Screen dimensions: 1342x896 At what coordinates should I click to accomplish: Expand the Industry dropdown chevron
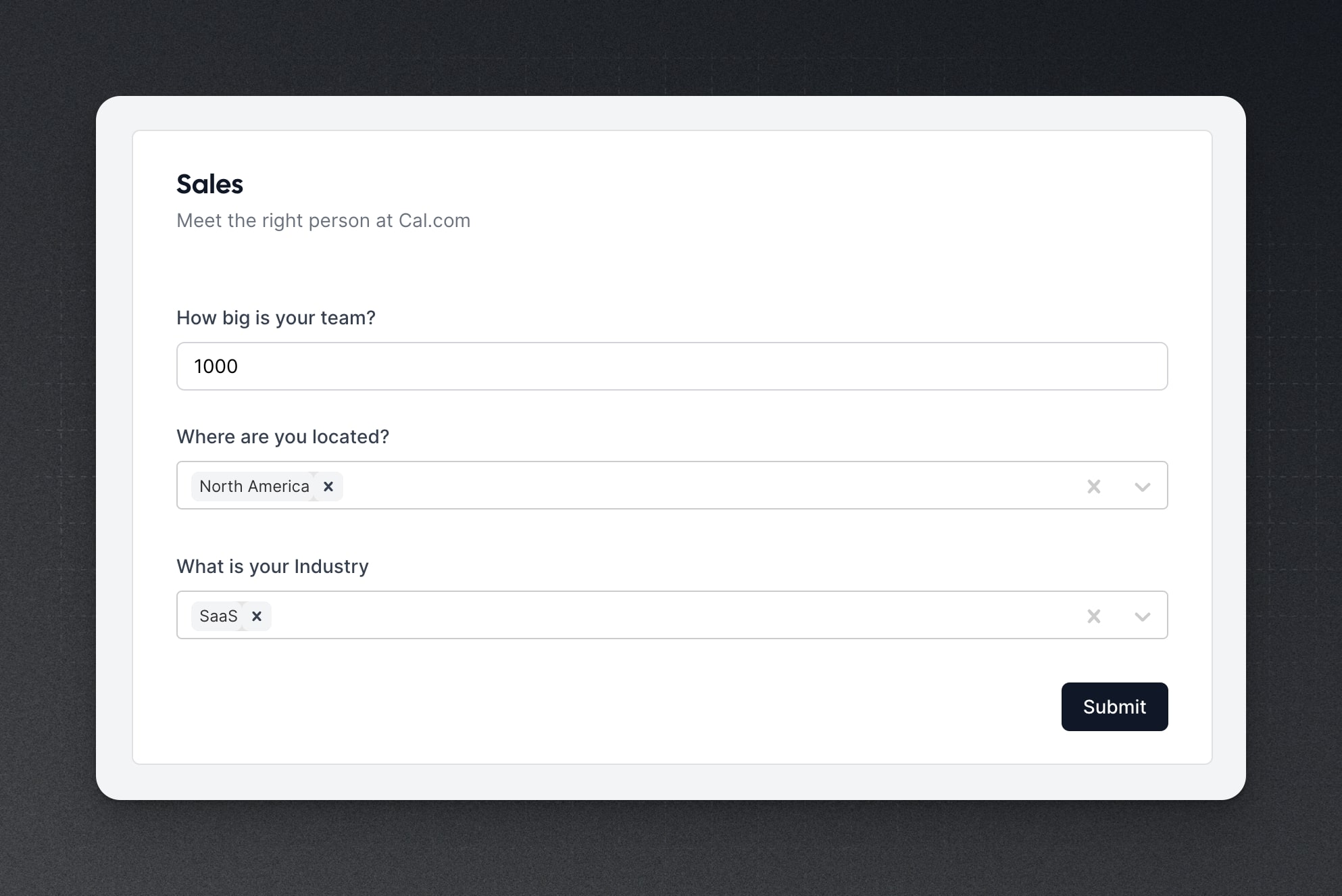tap(1143, 616)
